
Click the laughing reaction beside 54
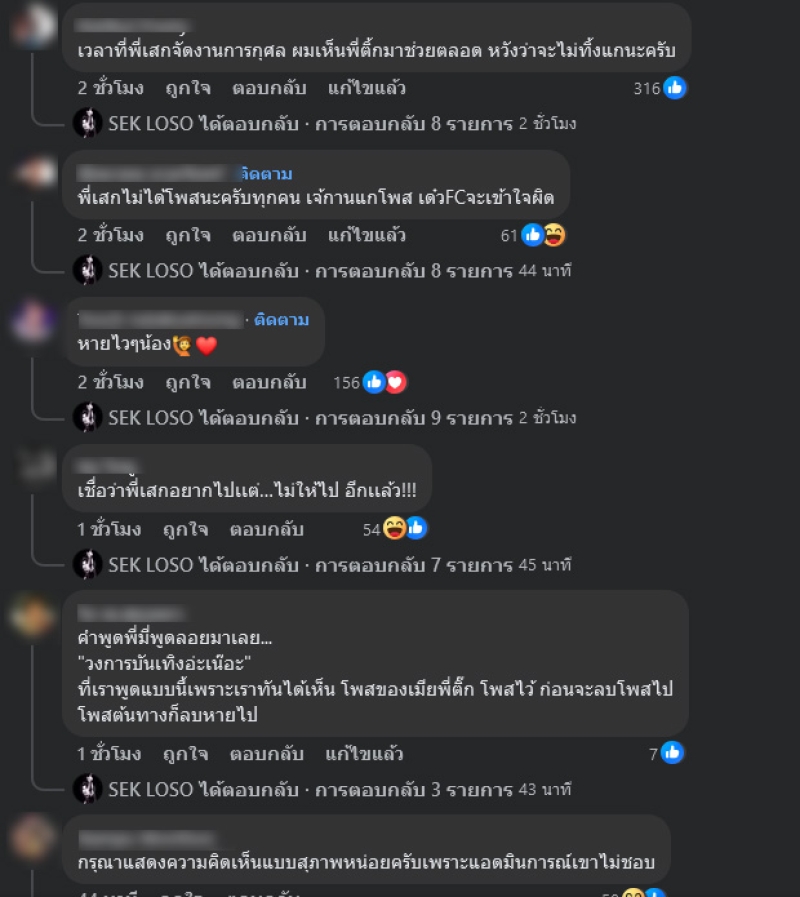pos(394,528)
